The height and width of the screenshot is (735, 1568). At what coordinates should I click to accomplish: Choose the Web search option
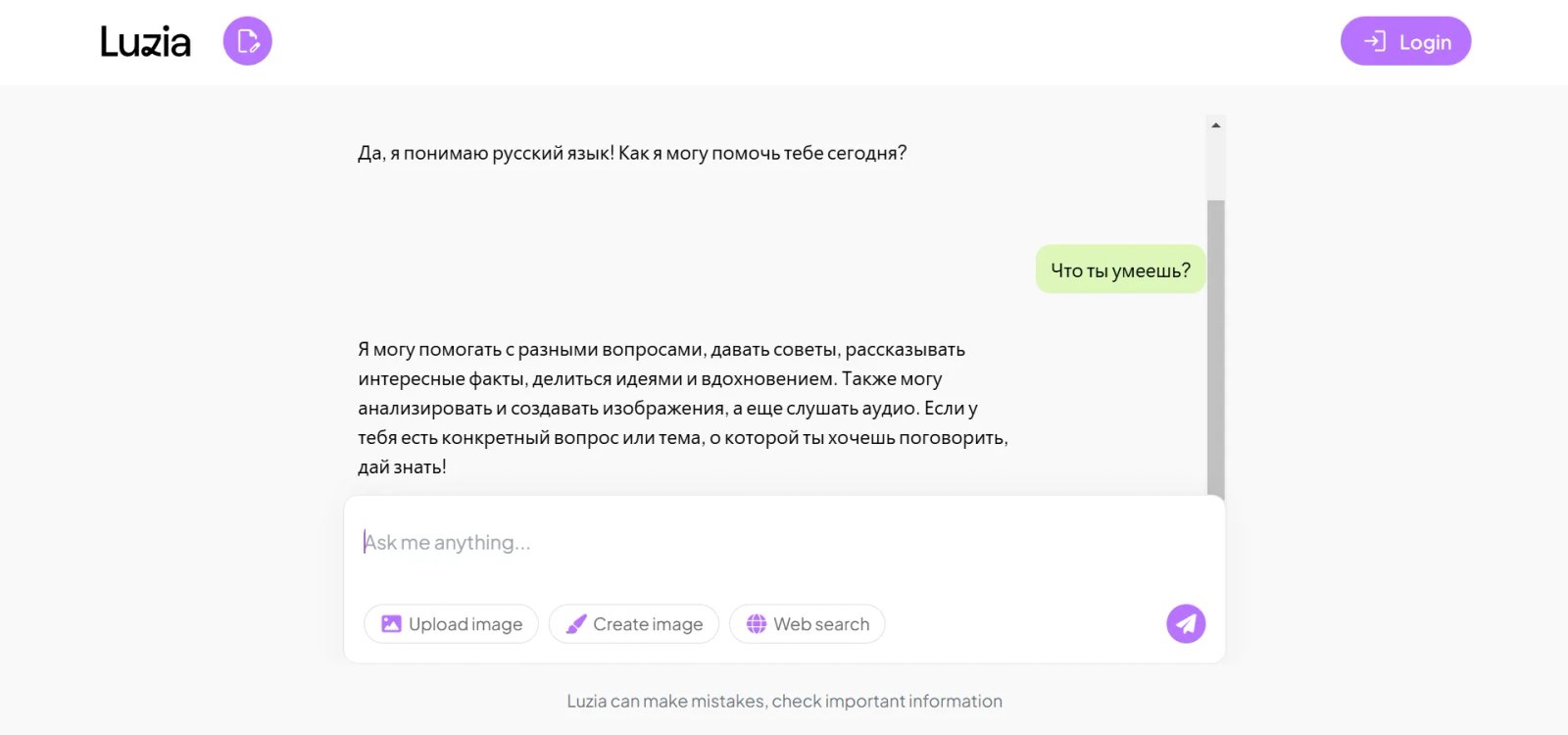click(808, 623)
